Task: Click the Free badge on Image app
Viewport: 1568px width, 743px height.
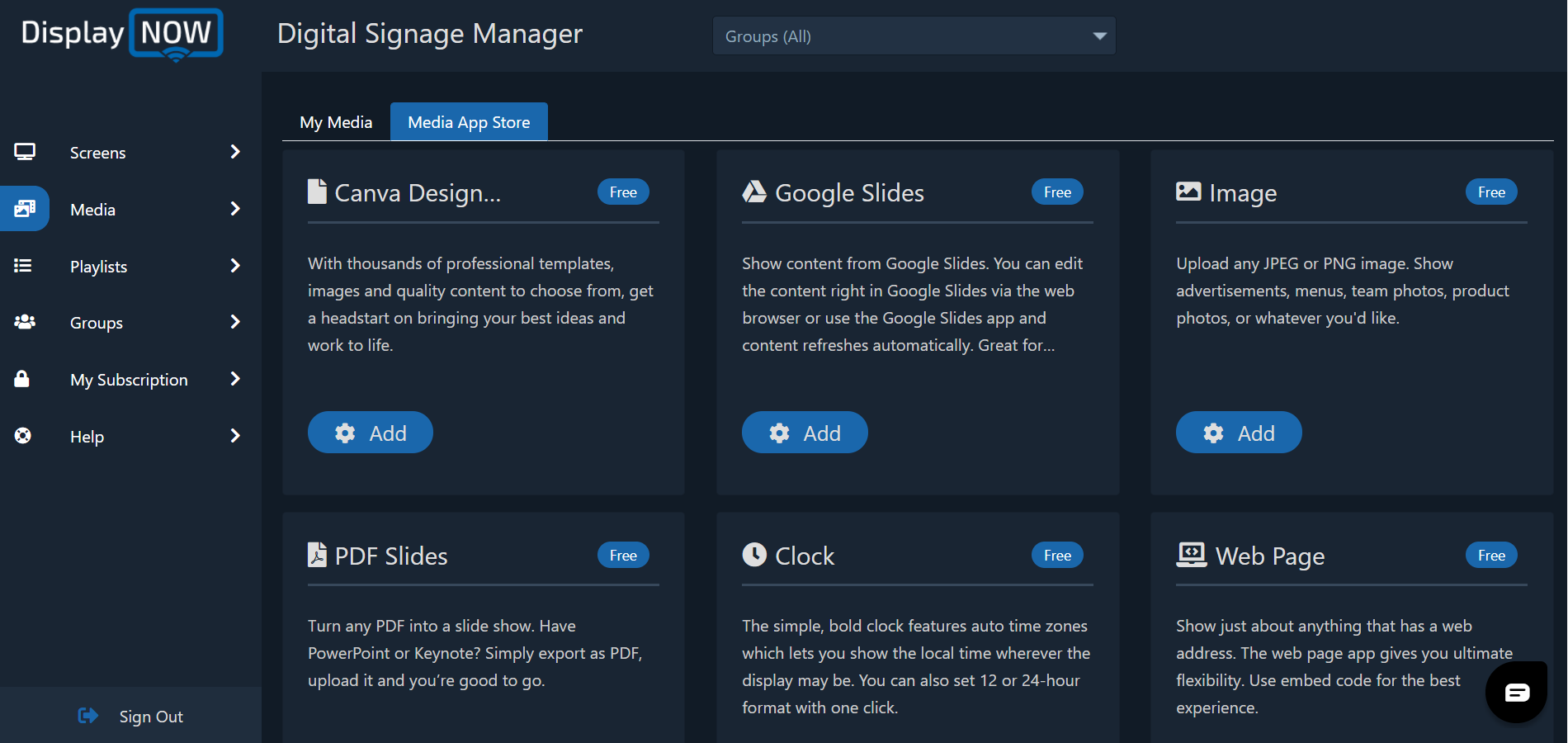Action: (x=1490, y=192)
